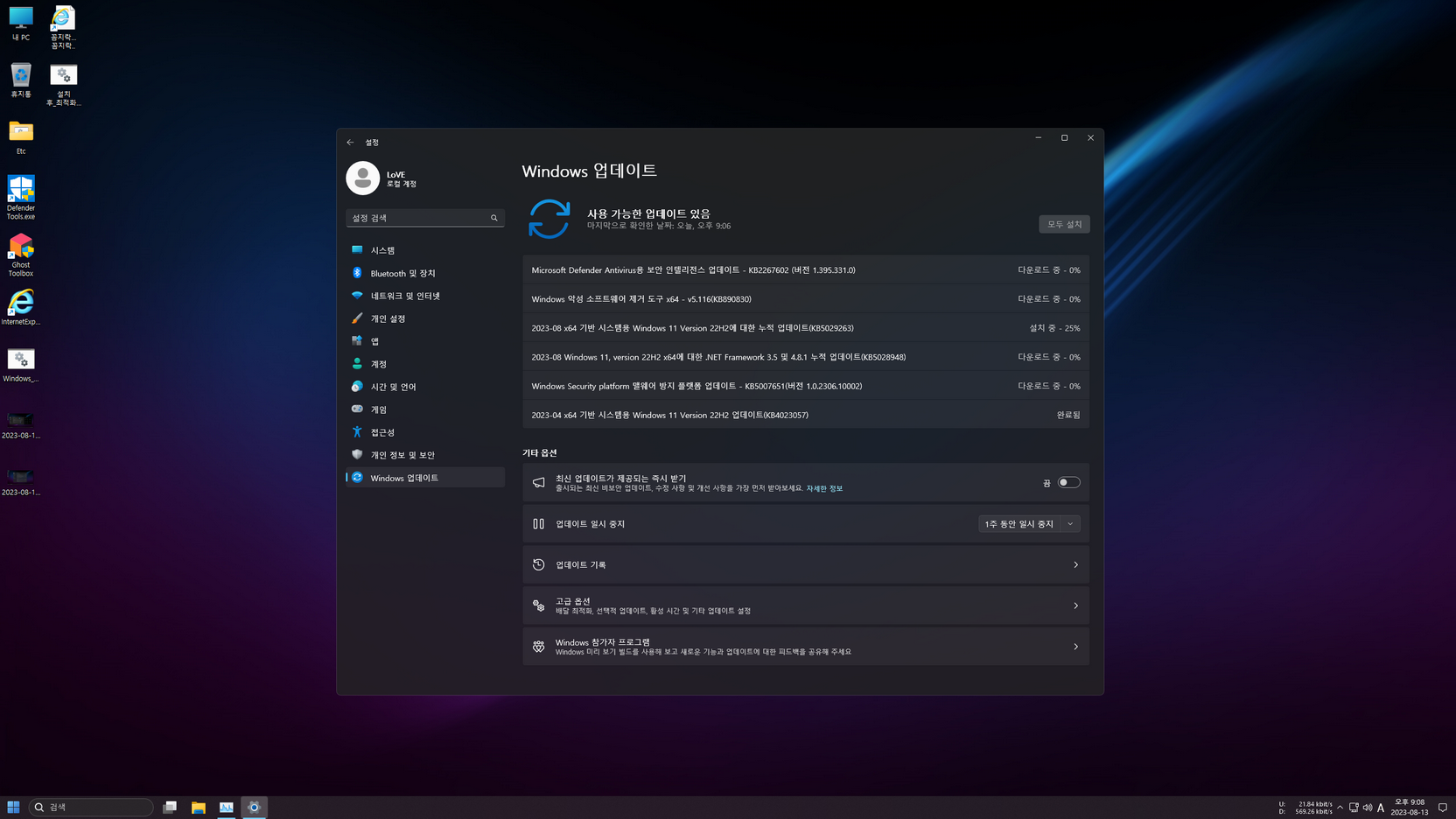Click 1주 동안 일시 중지 button
1456x819 pixels.
(x=1019, y=523)
